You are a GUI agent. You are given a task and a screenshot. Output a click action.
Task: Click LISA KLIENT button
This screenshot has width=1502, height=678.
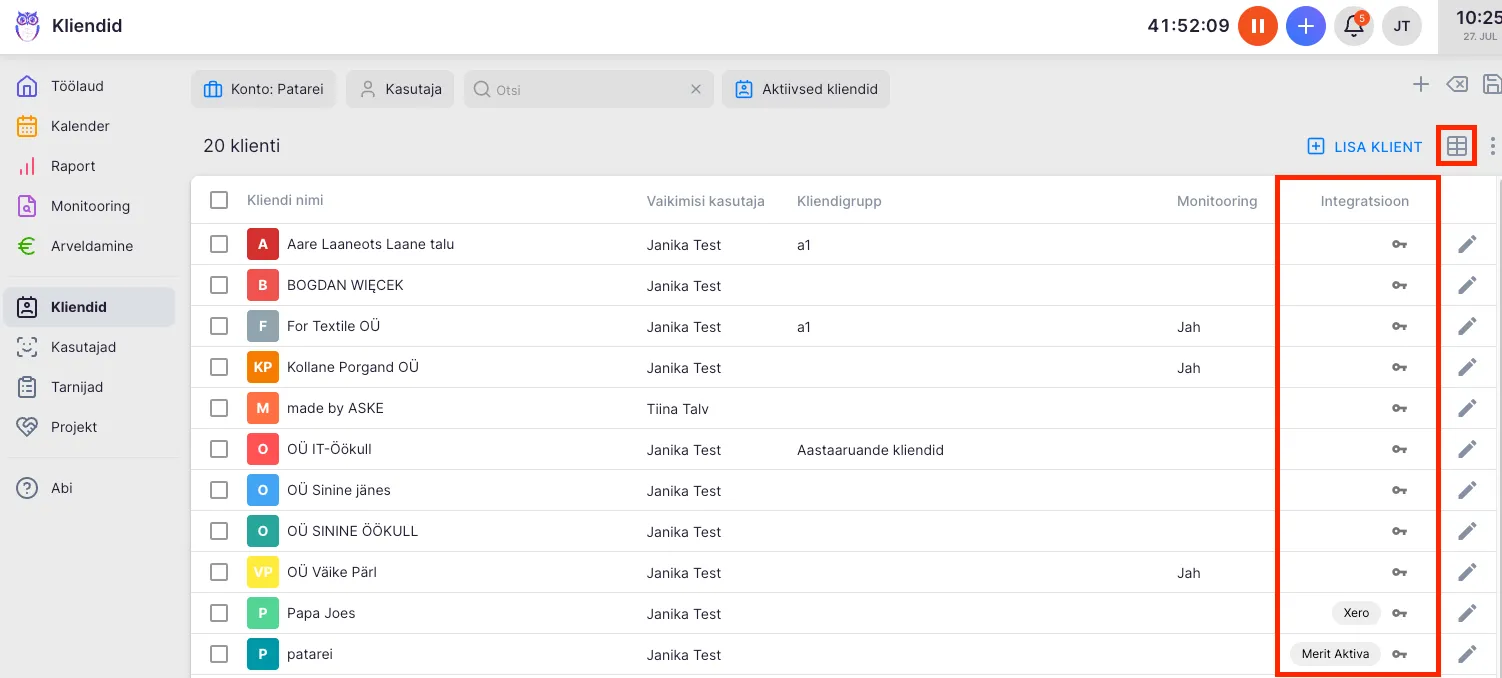[x=1365, y=147]
